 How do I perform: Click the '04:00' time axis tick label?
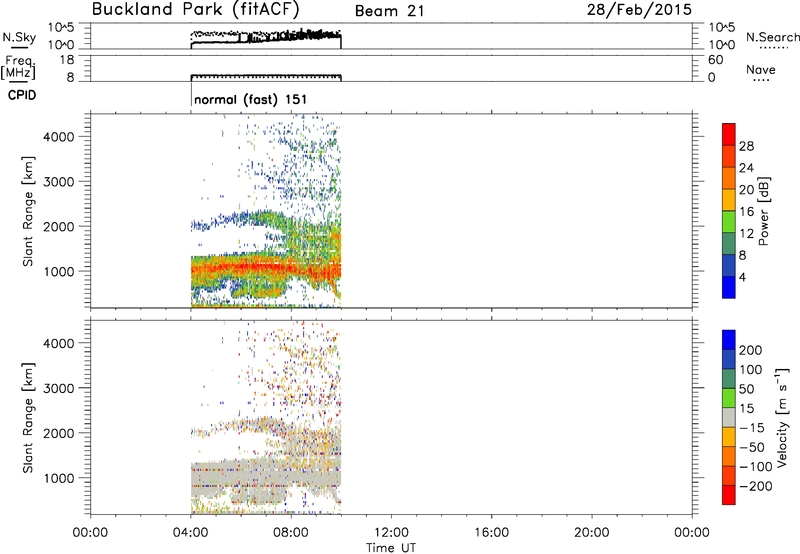click(190, 533)
